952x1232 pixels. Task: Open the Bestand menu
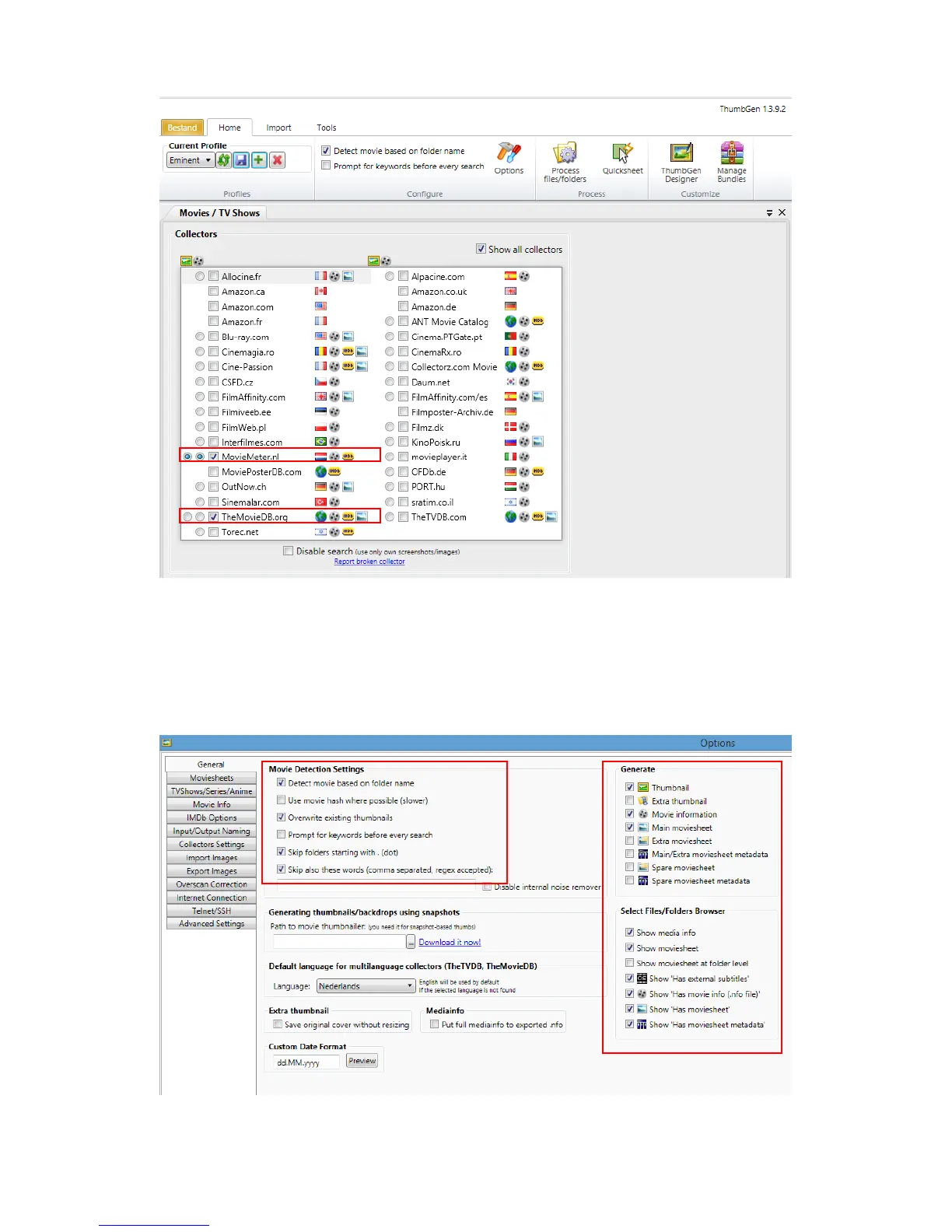[182, 128]
